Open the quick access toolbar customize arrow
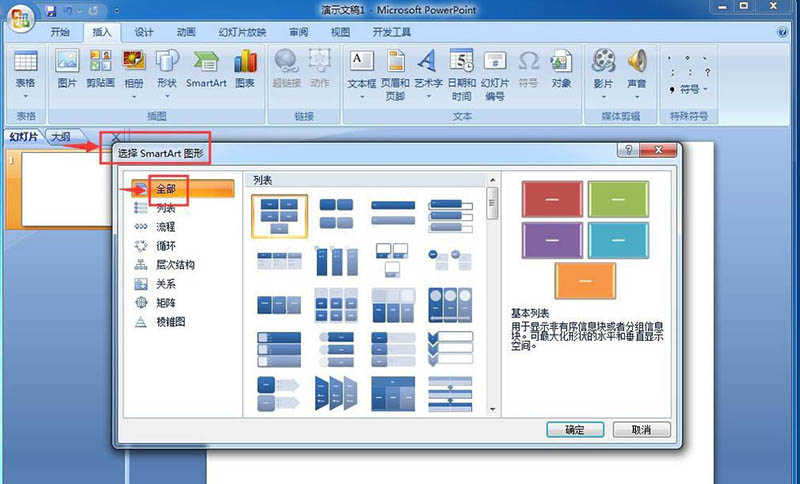 pos(117,11)
